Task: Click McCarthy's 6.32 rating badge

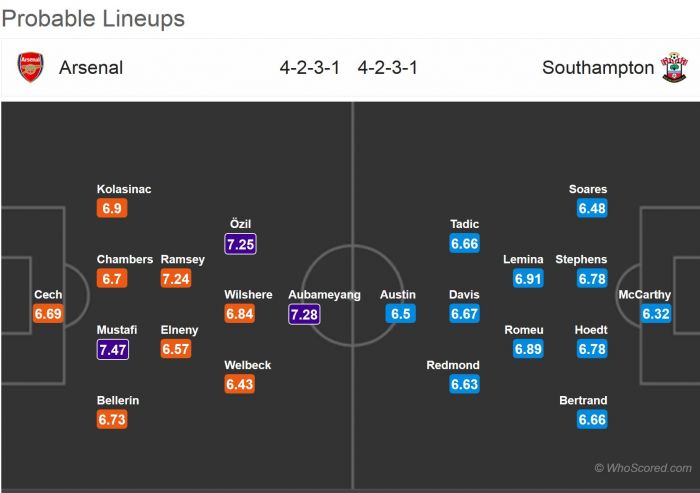Action: [x=656, y=314]
